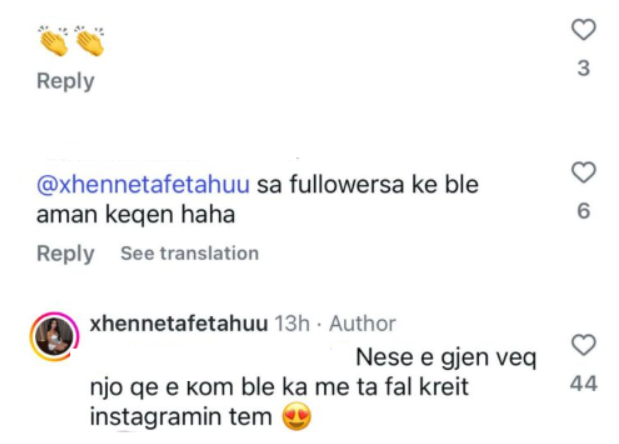View likes on the comment with 3 likes
Viewport: 619px width, 444px height.
click(584, 69)
